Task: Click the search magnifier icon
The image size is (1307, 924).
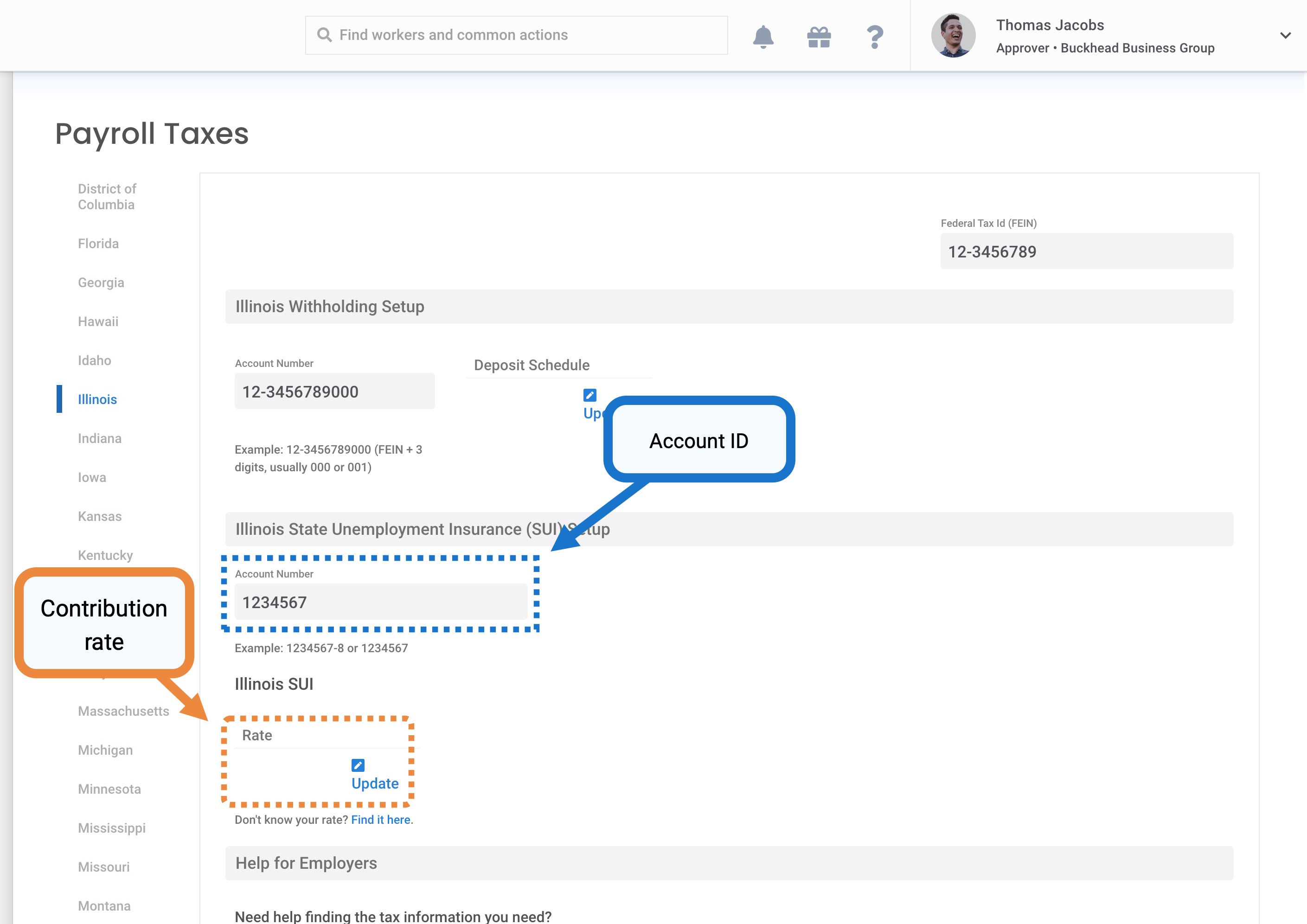Action: tap(325, 35)
